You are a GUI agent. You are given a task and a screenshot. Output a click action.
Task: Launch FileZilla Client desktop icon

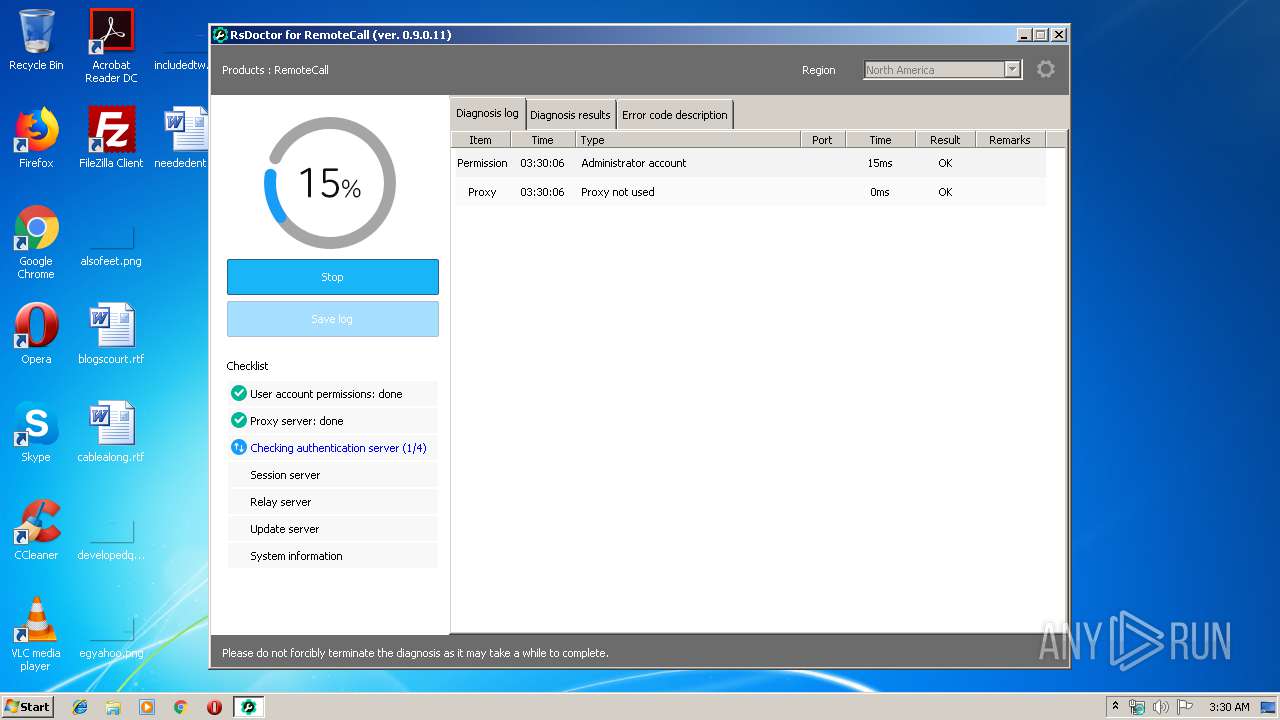point(111,138)
